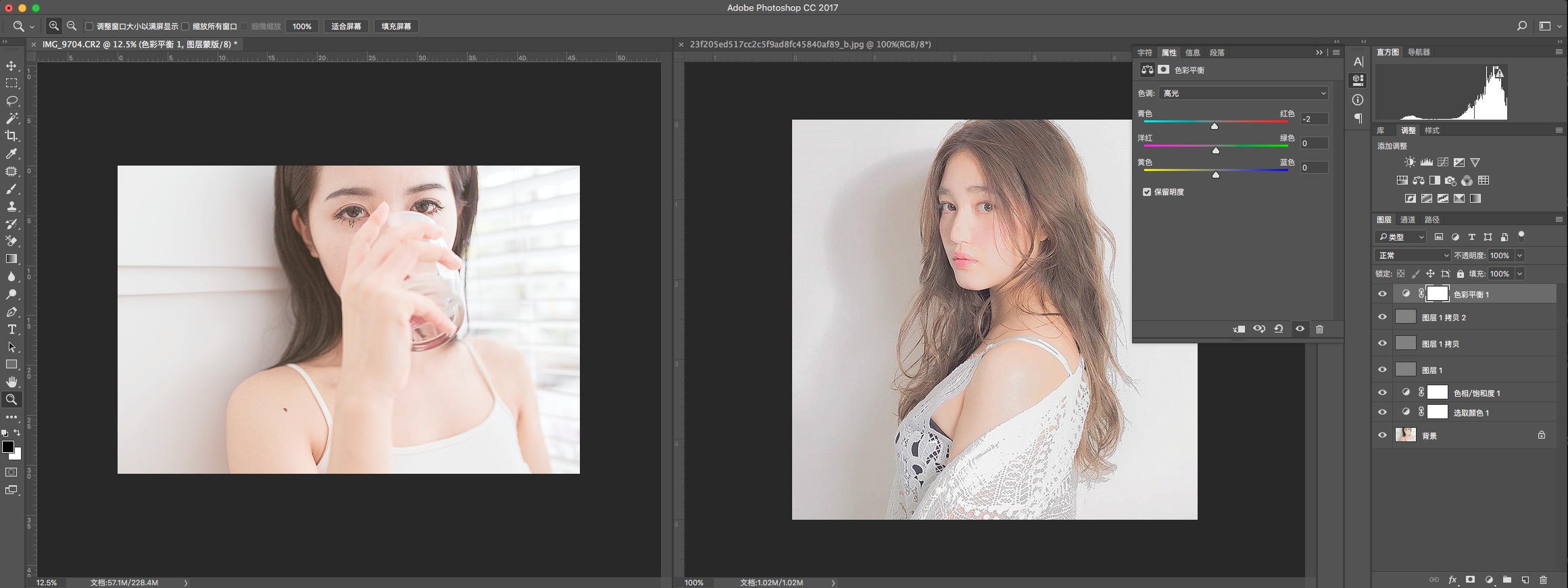Screen dimensions: 1568x588
Task: Expand document info arrow in left status bar
Action: coord(186,583)
